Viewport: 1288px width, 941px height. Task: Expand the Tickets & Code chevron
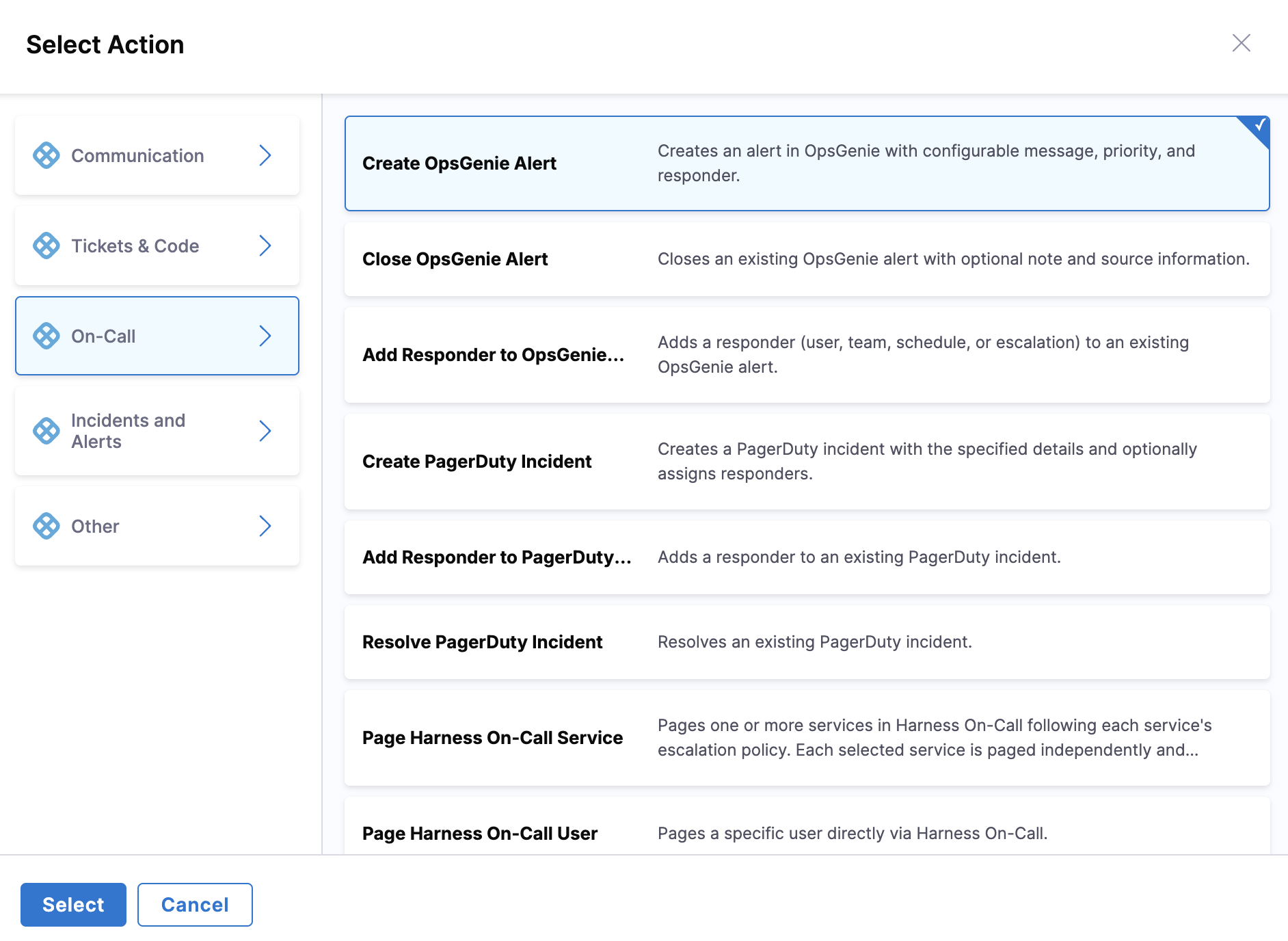pos(265,246)
